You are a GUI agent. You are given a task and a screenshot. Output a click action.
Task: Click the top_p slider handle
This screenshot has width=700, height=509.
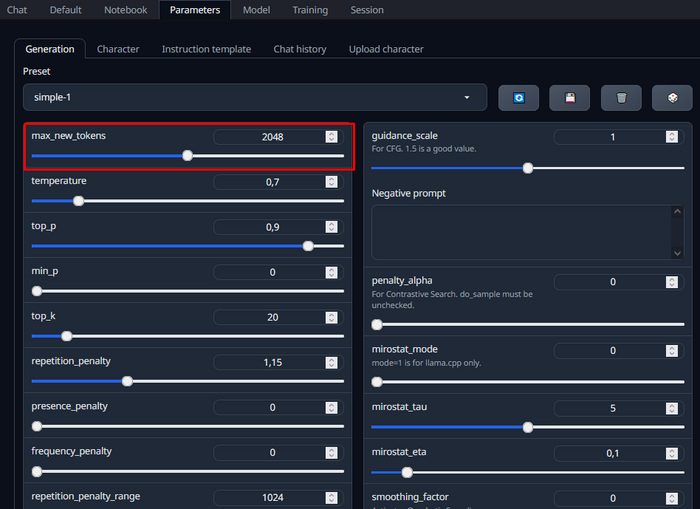click(x=308, y=246)
